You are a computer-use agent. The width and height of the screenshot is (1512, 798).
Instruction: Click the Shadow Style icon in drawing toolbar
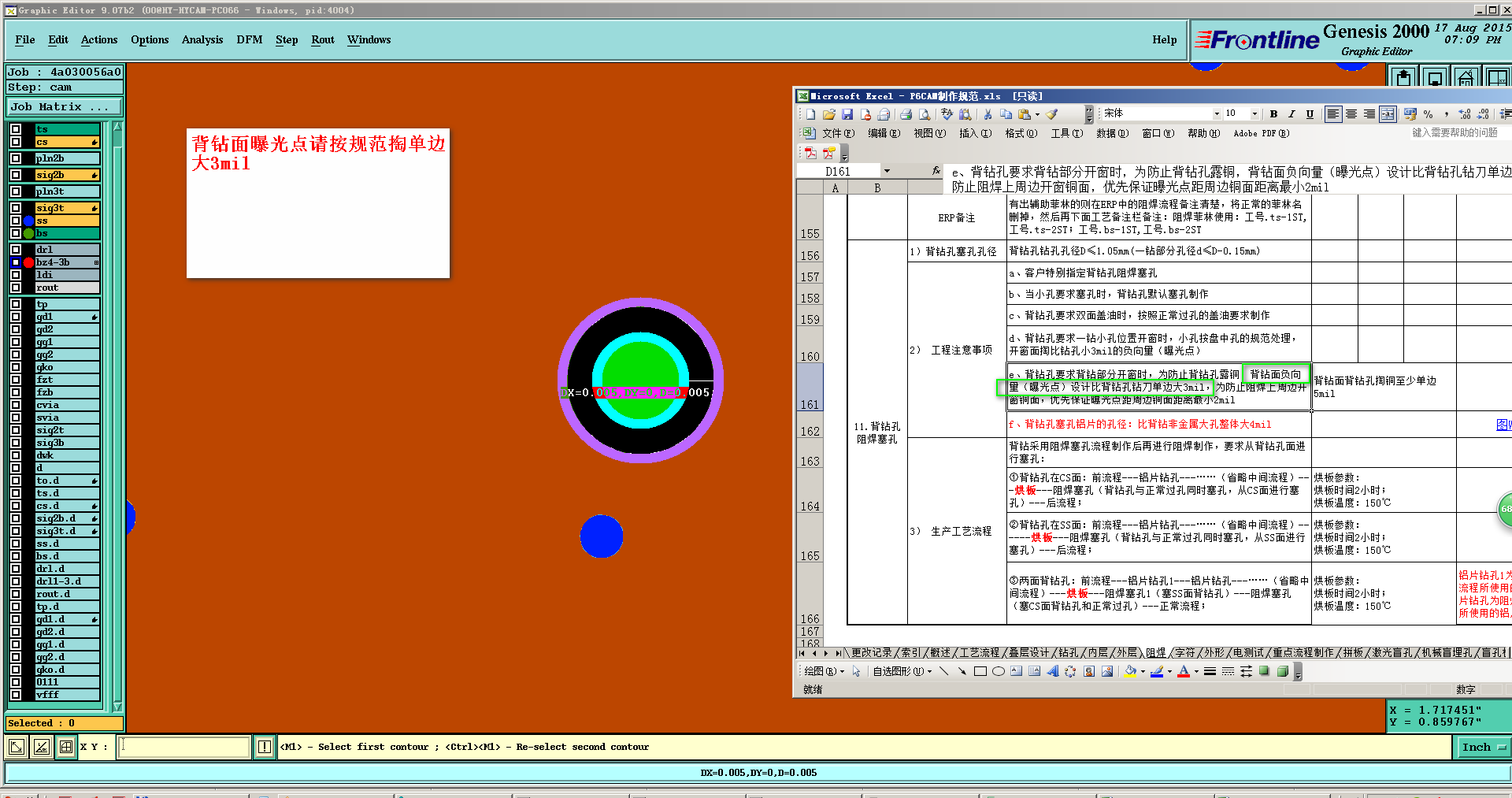tap(1264, 671)
